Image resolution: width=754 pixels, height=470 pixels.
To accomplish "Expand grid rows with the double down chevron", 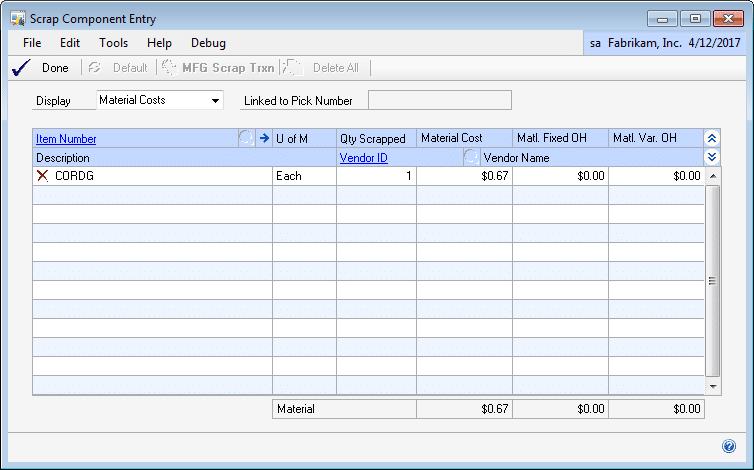I will point(712,158).
